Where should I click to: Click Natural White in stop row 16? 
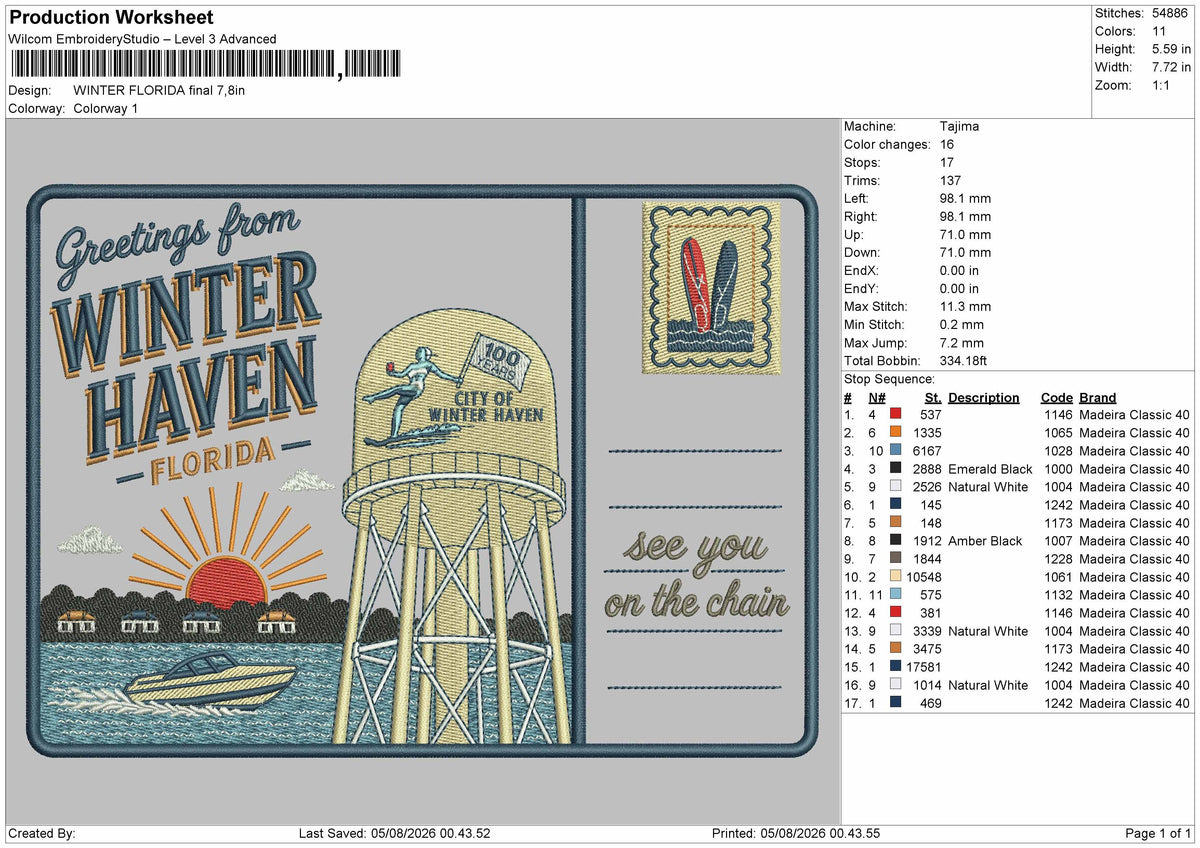pyautogui.click(x=988, y=684)
